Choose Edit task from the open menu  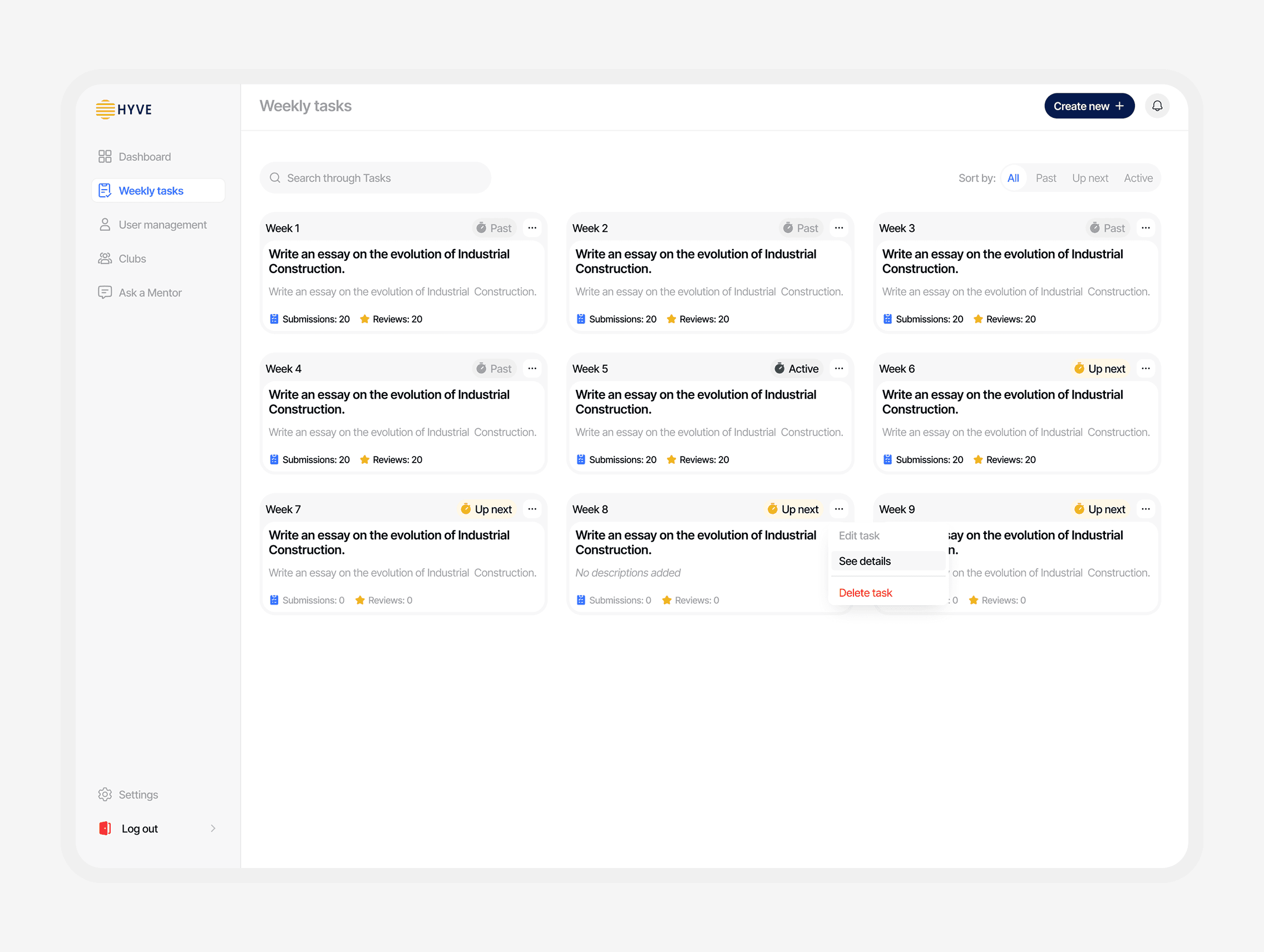[859, 535]
